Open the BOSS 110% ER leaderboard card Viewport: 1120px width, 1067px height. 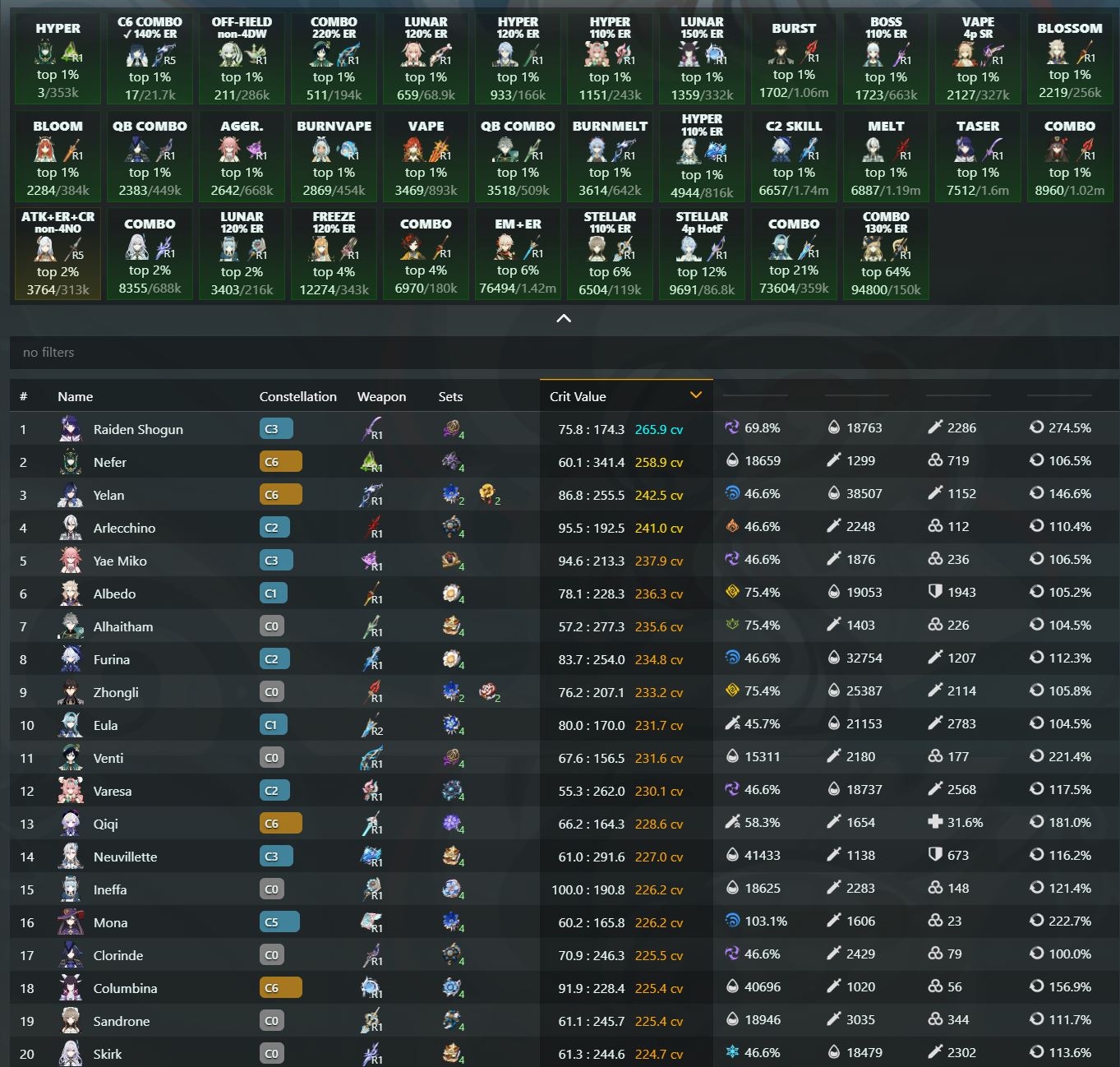click(886, 59)
